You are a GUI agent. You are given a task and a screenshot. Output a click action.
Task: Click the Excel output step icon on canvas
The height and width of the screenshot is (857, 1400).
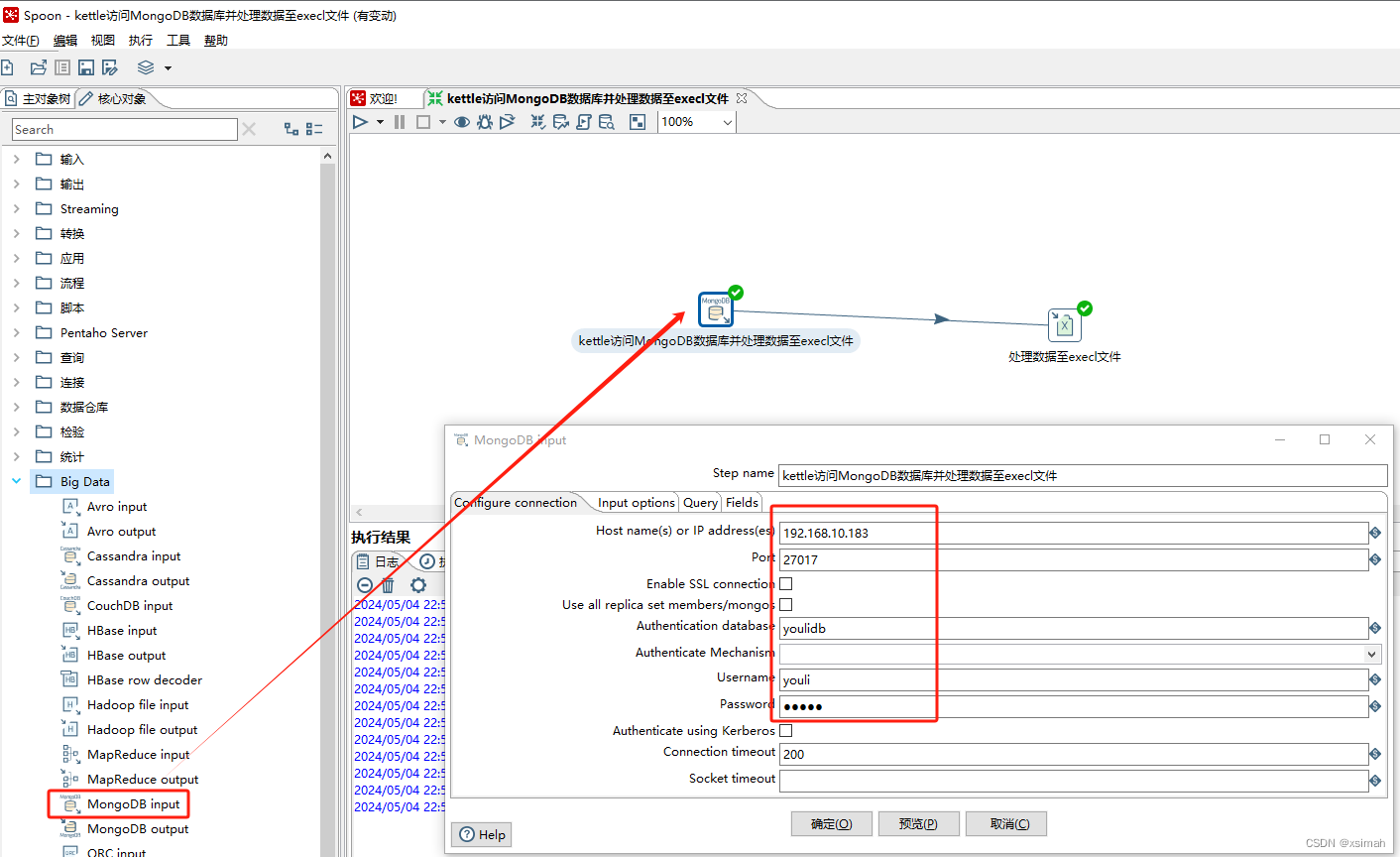pyautogui.click(x=1064, y=325)
